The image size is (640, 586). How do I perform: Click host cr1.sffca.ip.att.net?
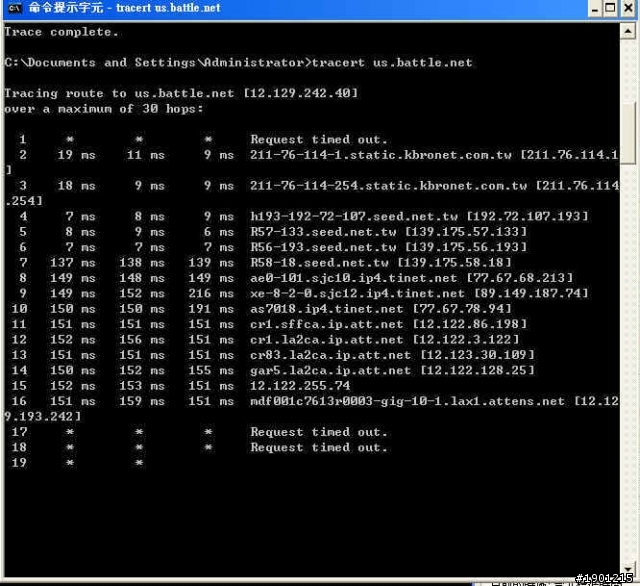tap(327, 324)
